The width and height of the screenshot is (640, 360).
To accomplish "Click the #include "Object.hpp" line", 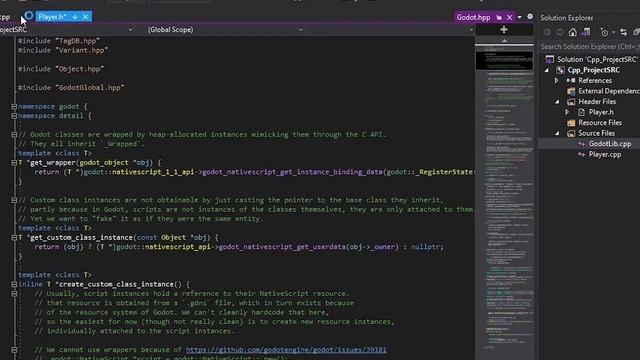I will pos(61,69).
